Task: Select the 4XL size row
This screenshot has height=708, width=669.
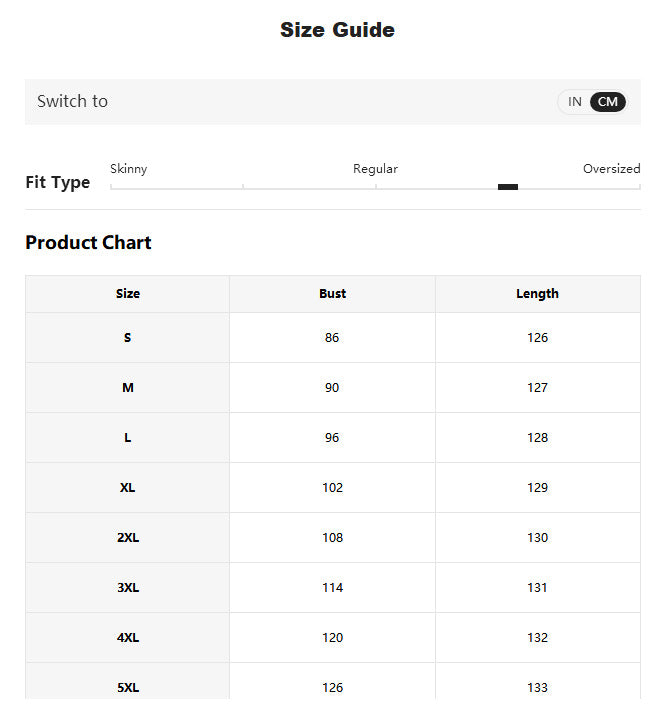Action: pyautogui.click(x=333, y=638)
